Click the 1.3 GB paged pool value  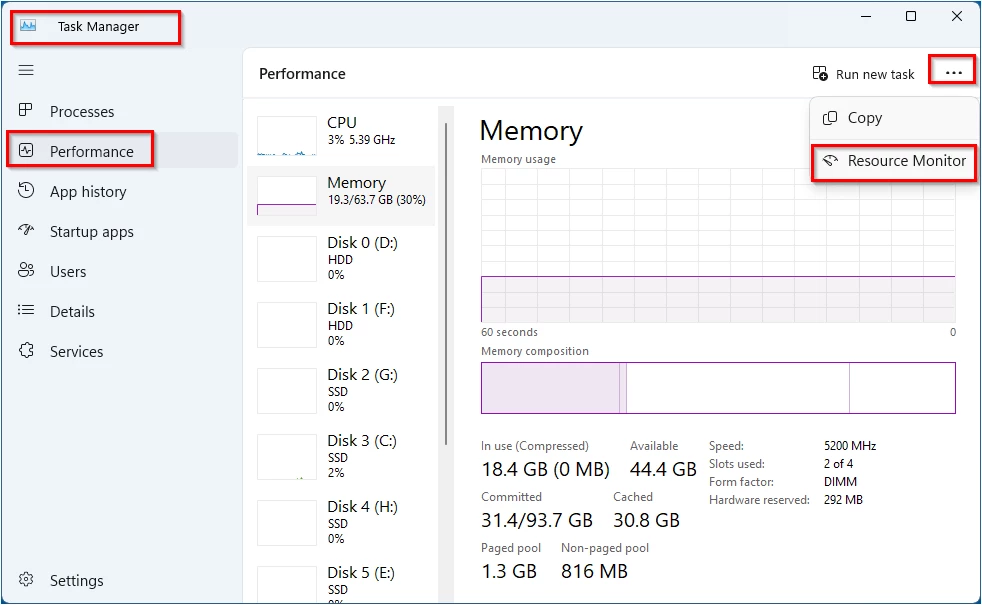[x=509, y=571]
